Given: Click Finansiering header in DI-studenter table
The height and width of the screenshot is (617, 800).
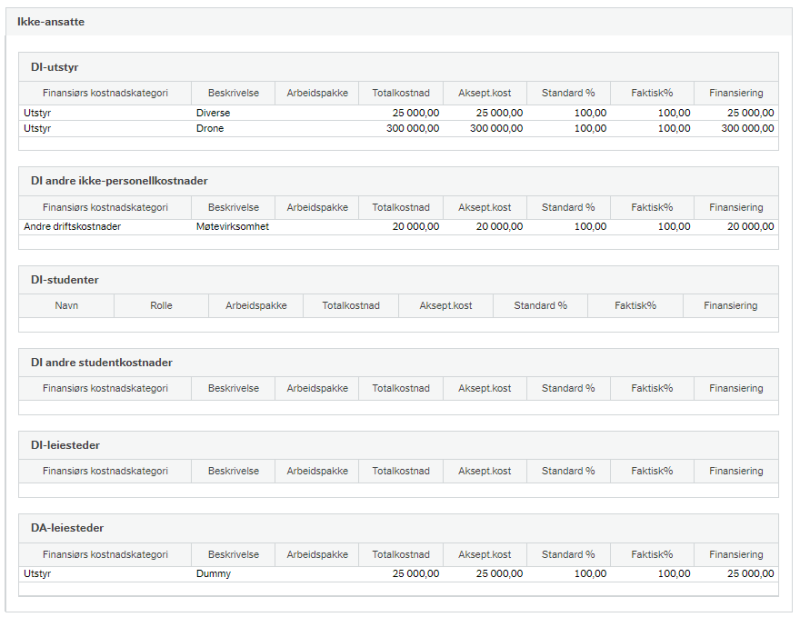Looking at the screenshot, I should click(x=731, y=306).
